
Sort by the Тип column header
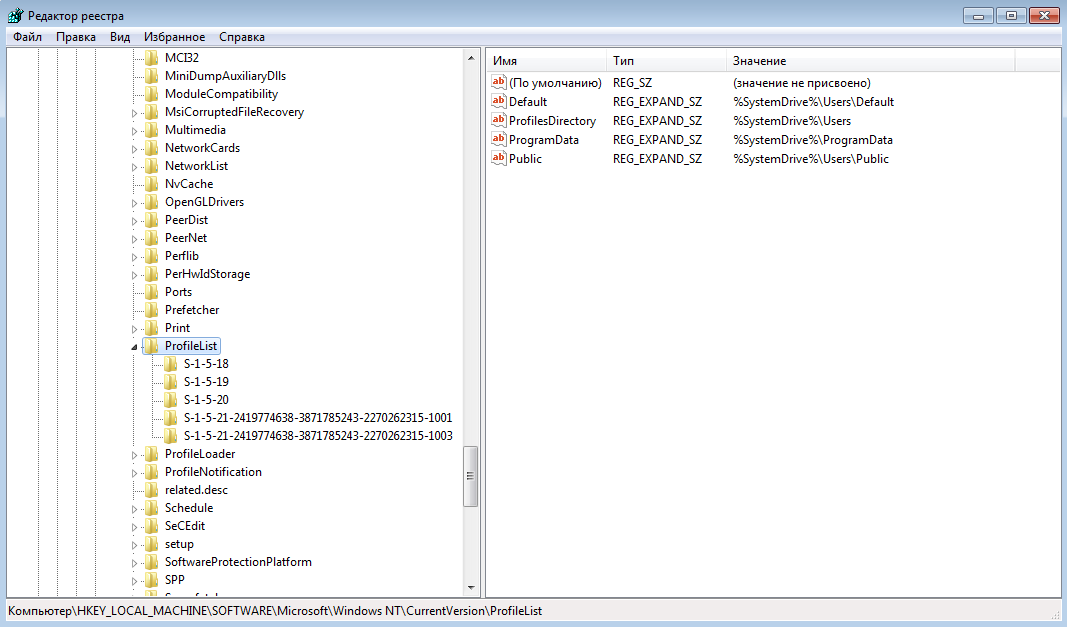pos(666,61)
